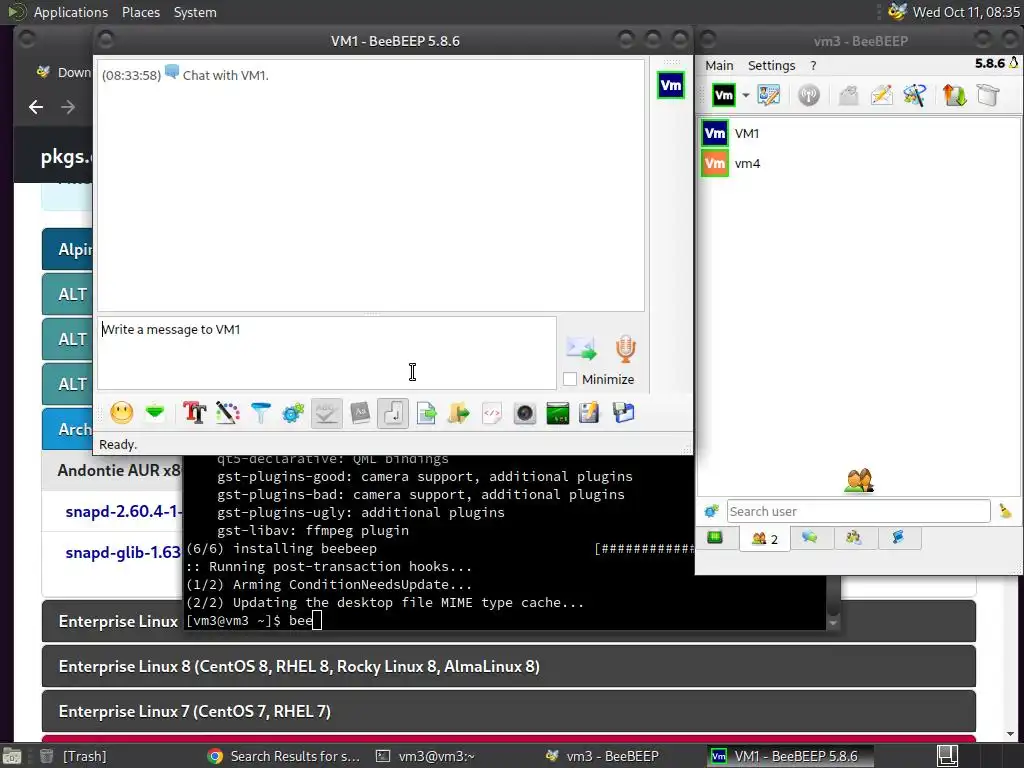The image size is (1024, 768).
Task: Open file transfer up-down arrows icon
Action: pyautogui.click(x=954, y=95)
